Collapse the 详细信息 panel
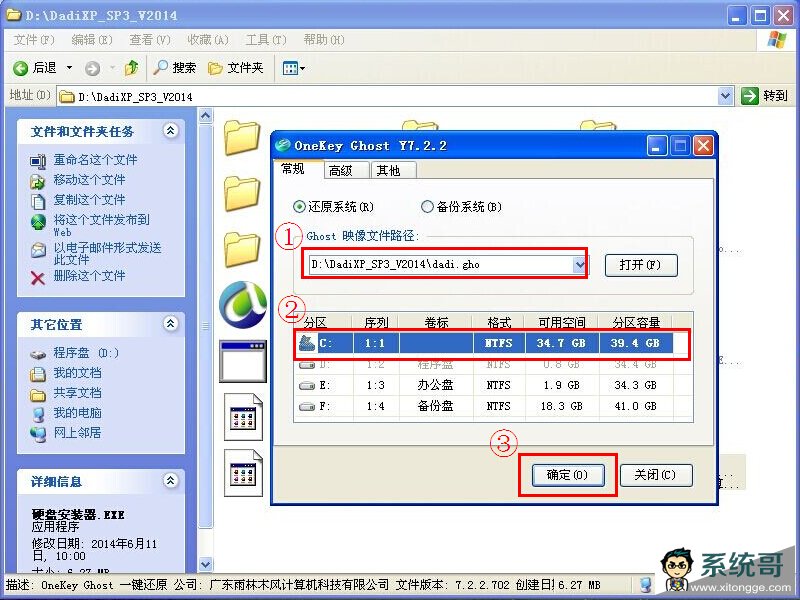Screen dimensions: 800x600 coord(170,480)
